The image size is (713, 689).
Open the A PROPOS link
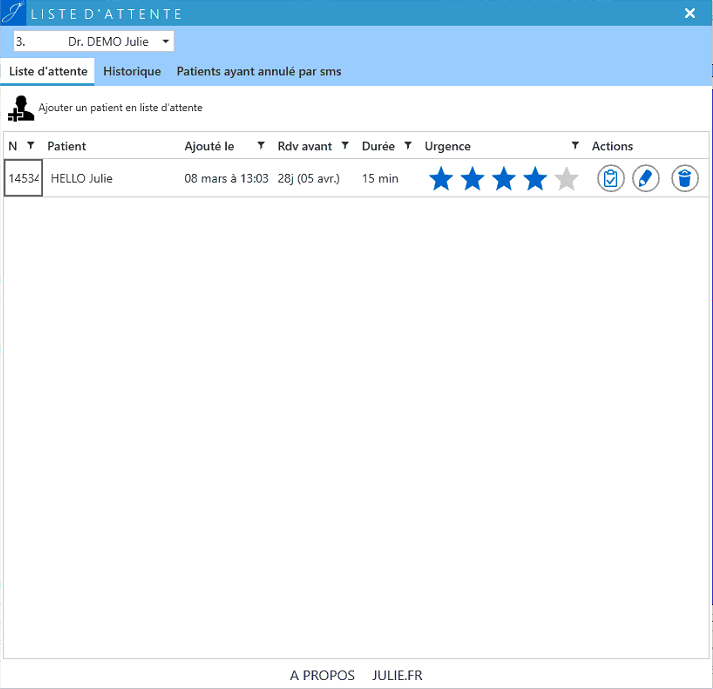click(x=322, y=675)
